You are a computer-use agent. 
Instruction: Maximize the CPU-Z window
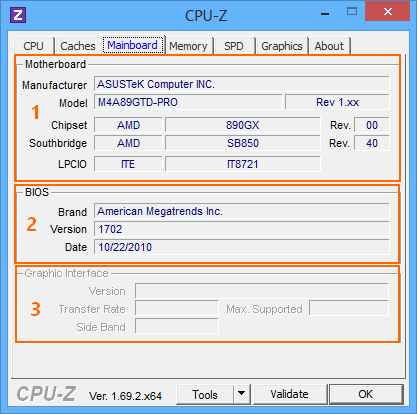coord(352,12)
